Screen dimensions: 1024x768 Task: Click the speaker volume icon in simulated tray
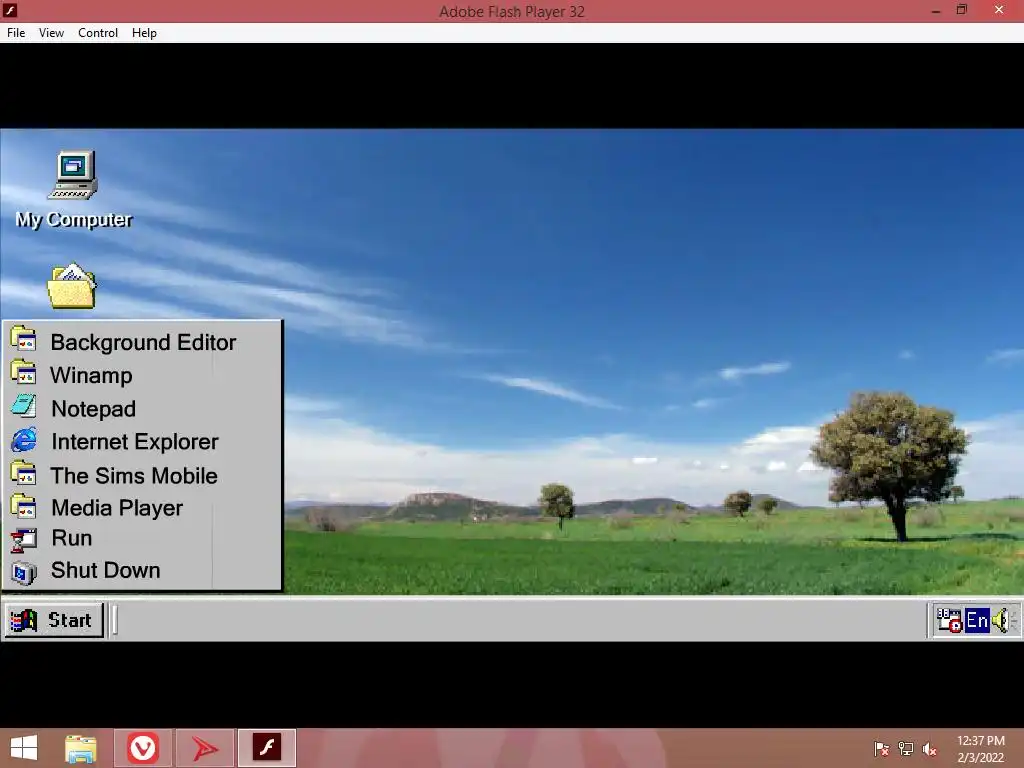point(1000,620)
